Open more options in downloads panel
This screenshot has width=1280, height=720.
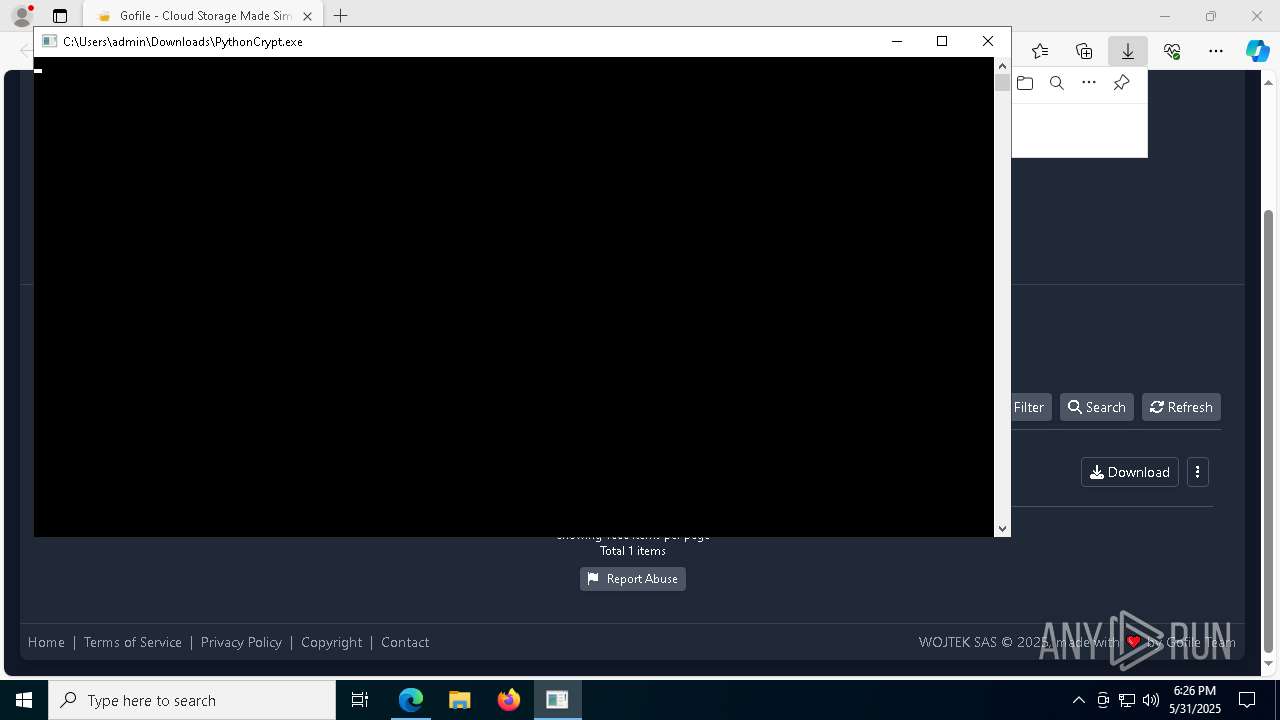(x=1089, y=83)
